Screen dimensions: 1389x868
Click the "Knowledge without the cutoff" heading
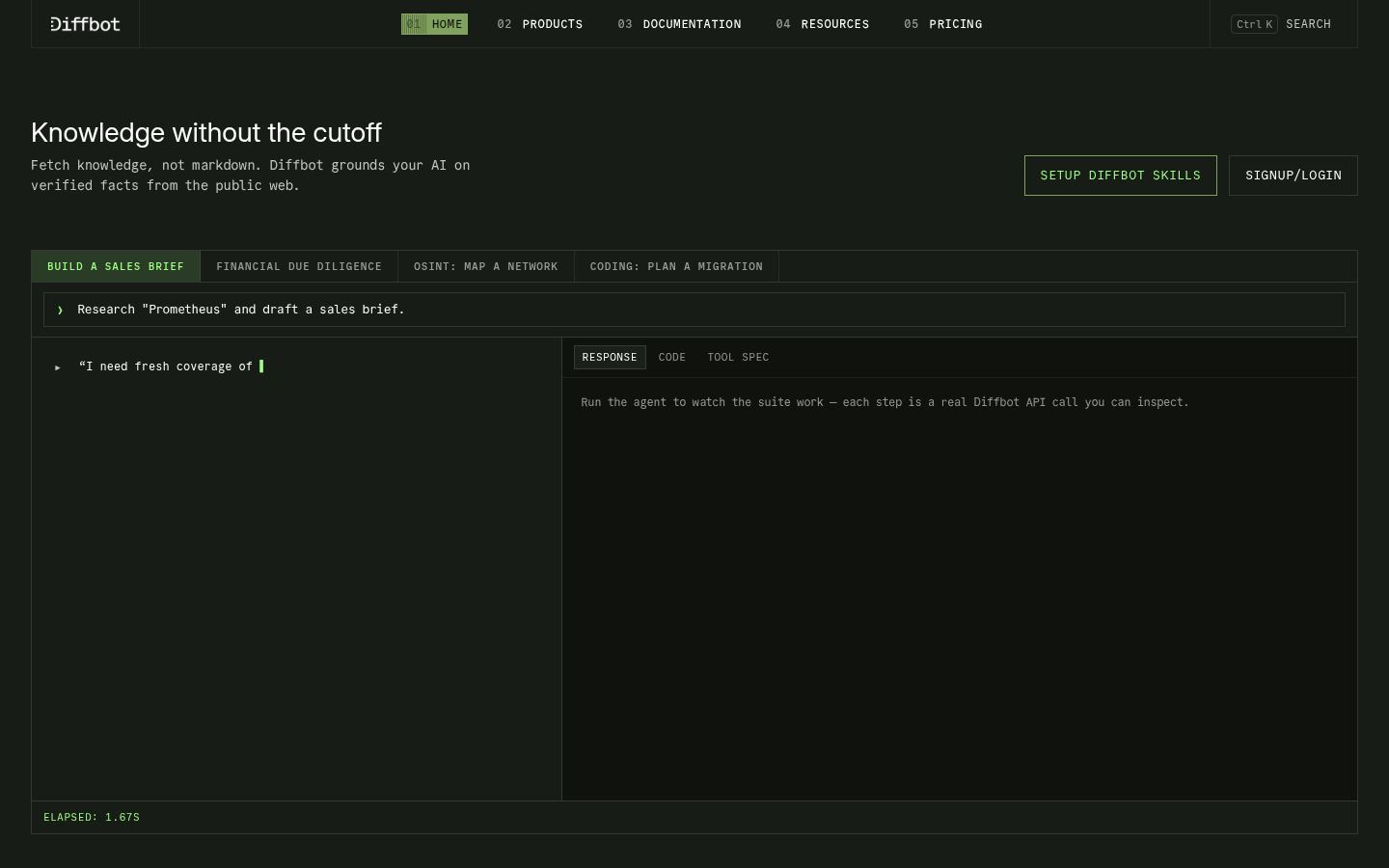click(x=206, y=132)
